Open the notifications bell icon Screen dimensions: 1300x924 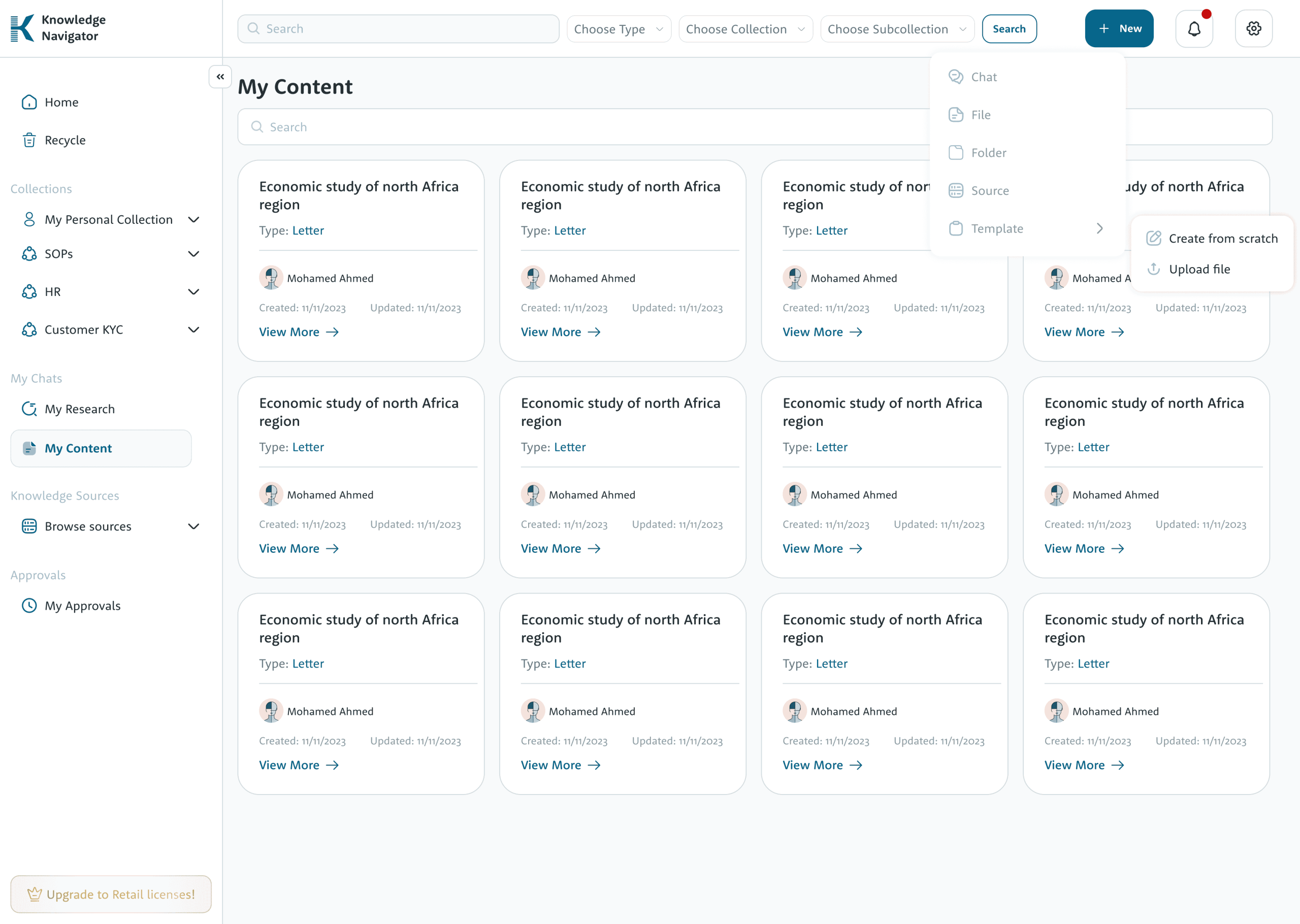(1193, 28)
